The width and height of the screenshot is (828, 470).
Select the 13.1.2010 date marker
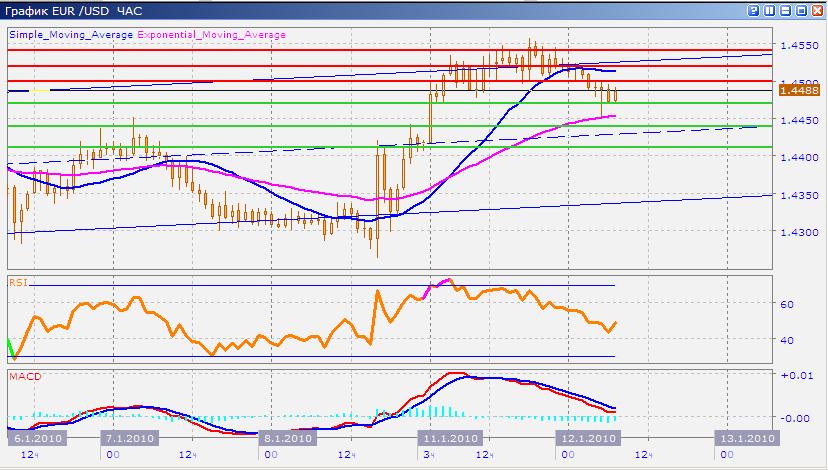pyautogui.click(x=746, y=438)
